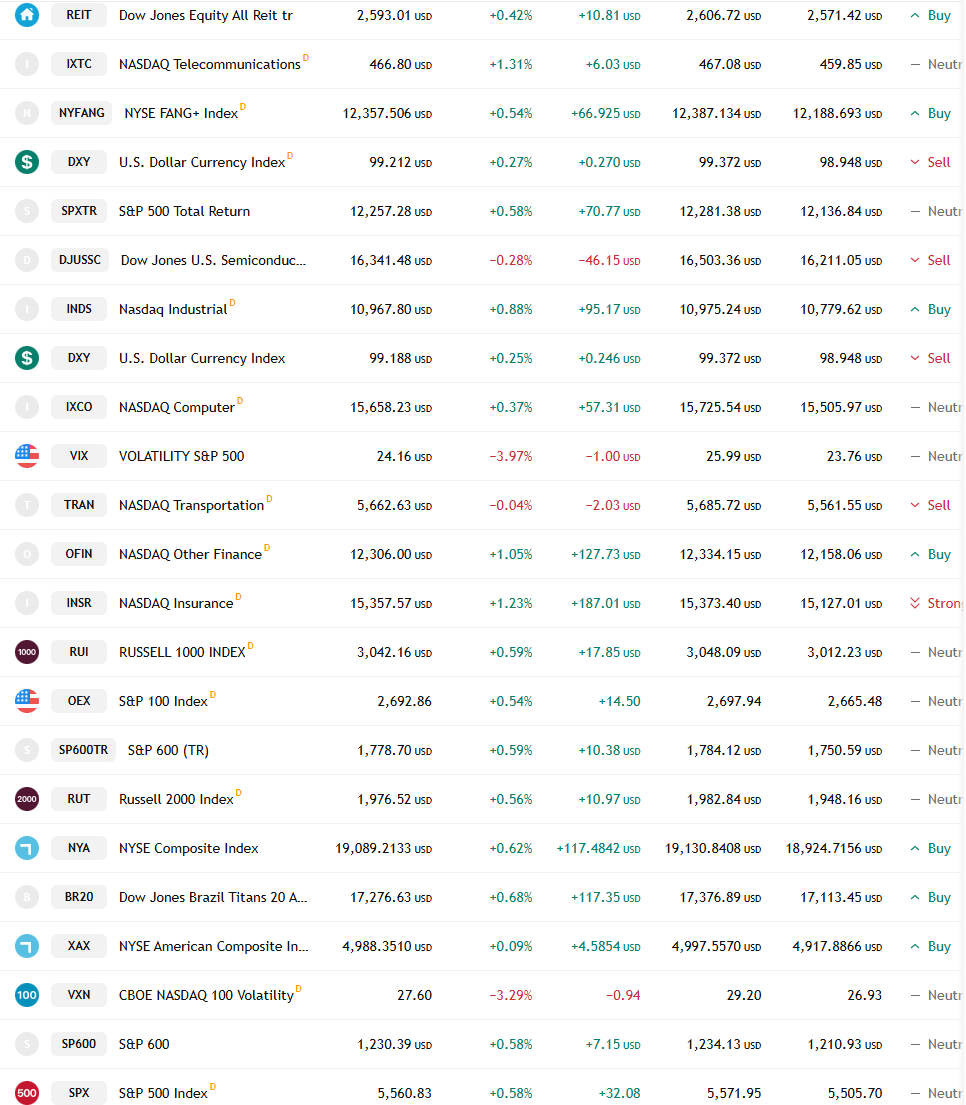
Task: Open NASDAQ Other Finance index page
Action: coord(190,555)
